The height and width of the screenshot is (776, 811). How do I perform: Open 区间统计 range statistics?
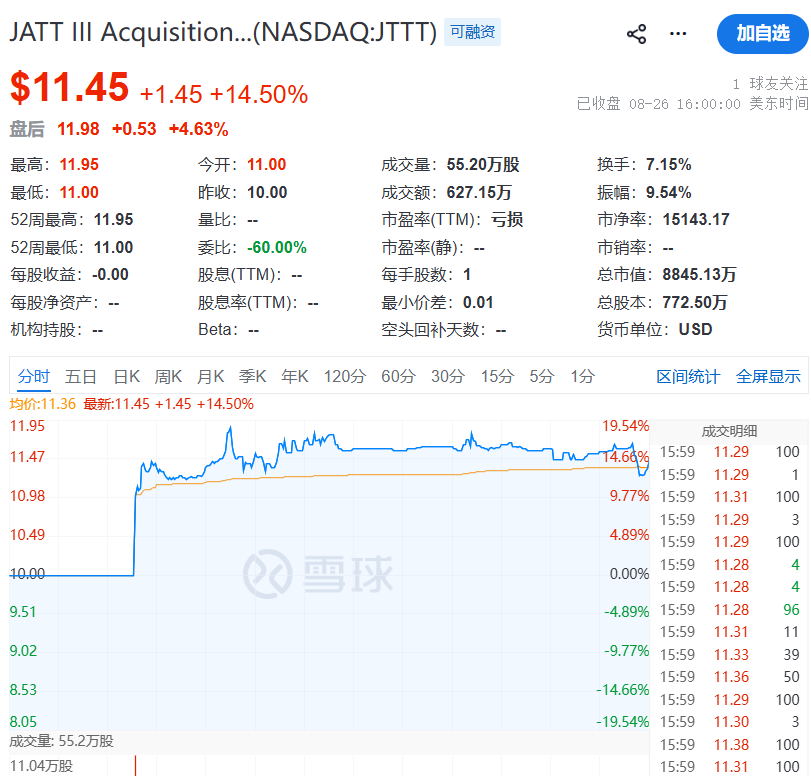point(688,377)
